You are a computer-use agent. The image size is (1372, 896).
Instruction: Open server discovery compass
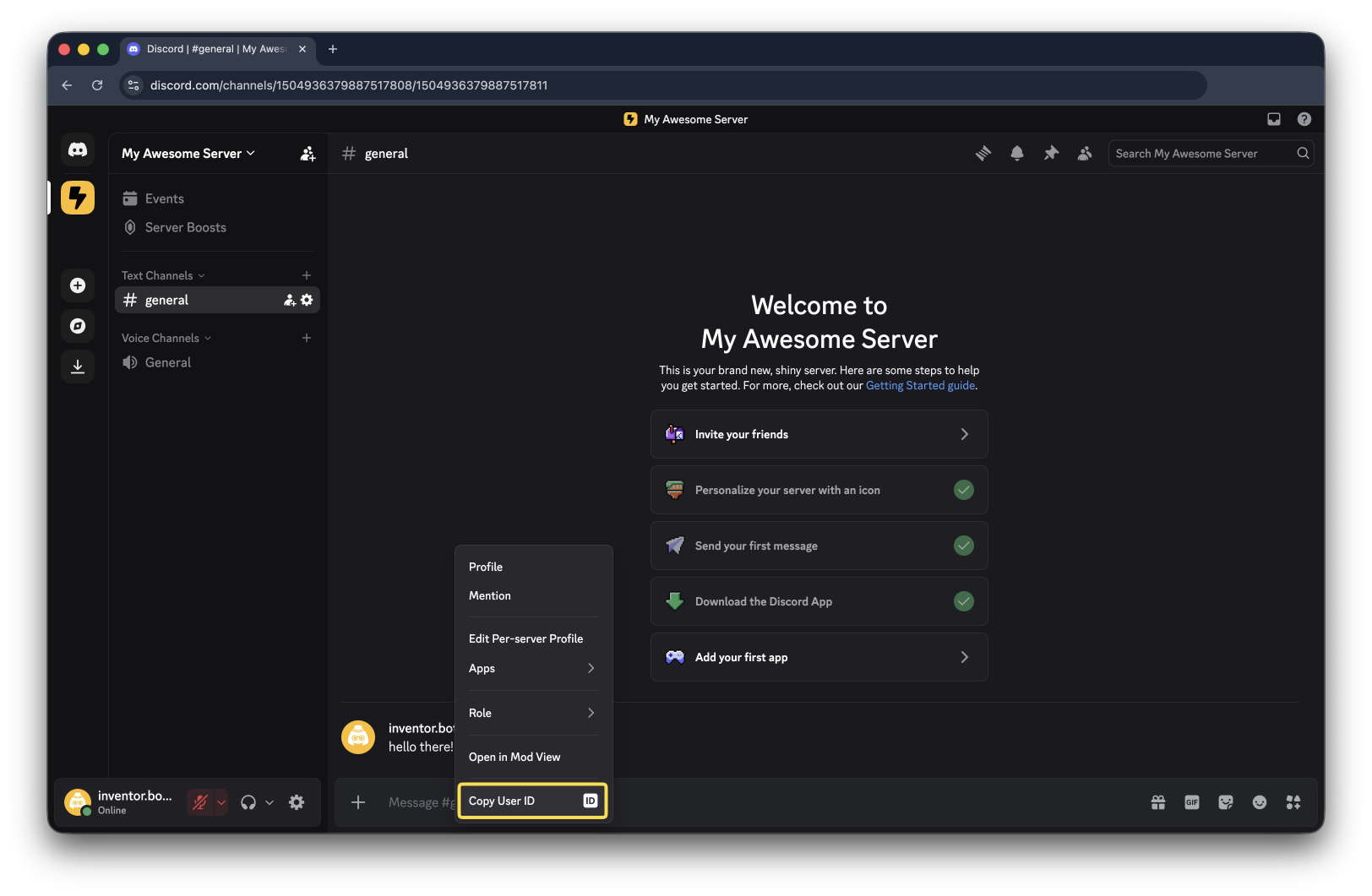(78, 326)
